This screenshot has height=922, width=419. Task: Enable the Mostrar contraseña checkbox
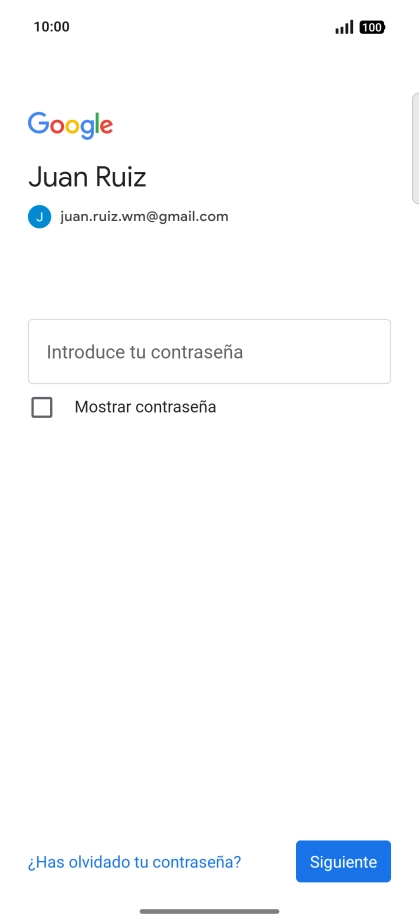(x=42, y=407)
